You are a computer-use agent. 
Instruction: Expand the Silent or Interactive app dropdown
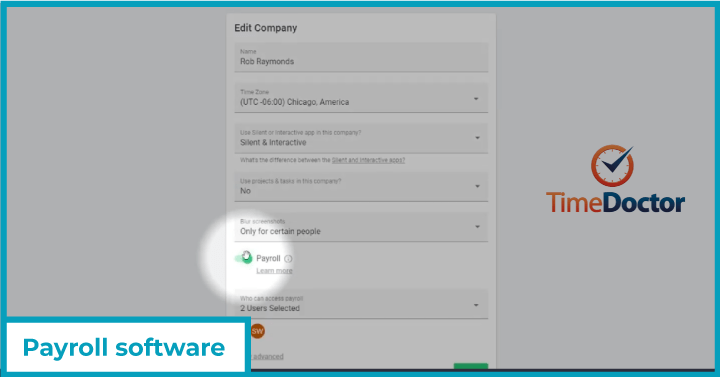[x=361, y=138]
